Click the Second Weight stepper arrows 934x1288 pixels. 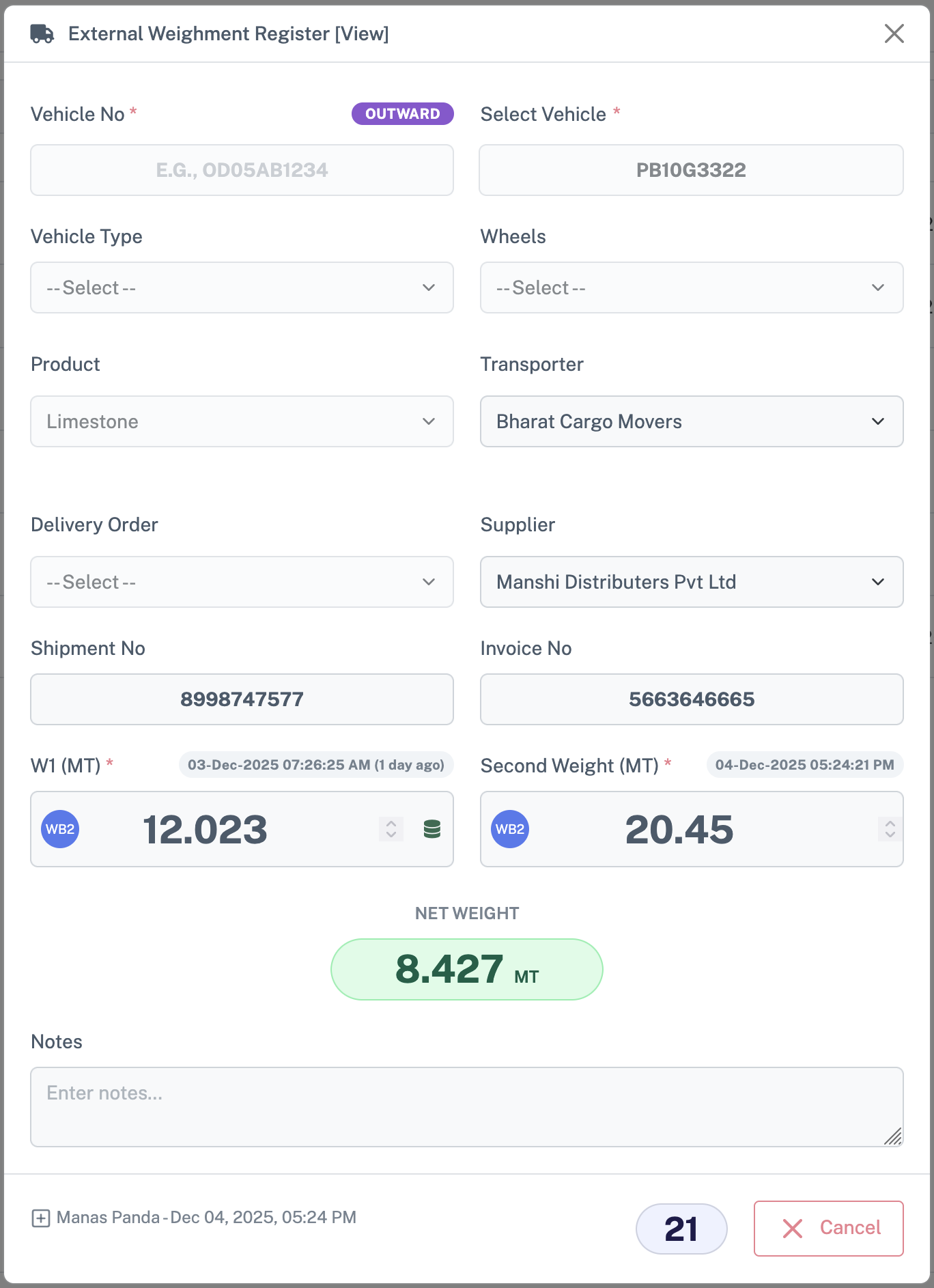(890, 829)
